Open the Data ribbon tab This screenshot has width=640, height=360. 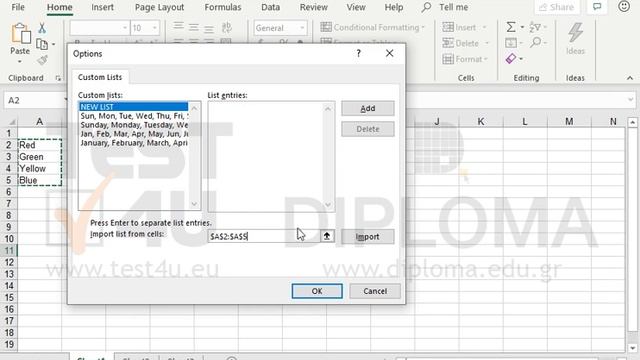[x=270, y=7]
